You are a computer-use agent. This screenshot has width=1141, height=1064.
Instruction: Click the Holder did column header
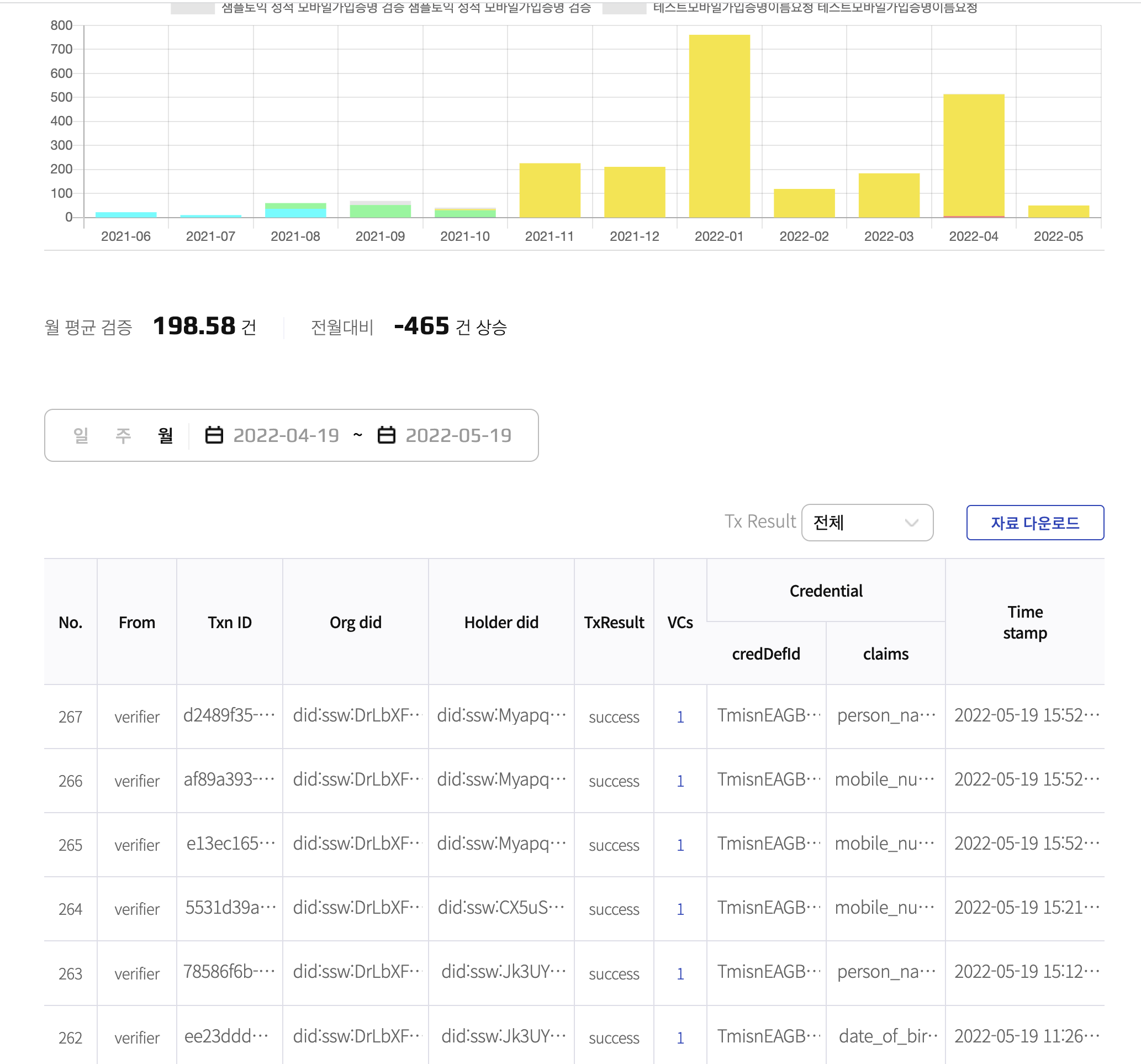click(x=501, y=623)
